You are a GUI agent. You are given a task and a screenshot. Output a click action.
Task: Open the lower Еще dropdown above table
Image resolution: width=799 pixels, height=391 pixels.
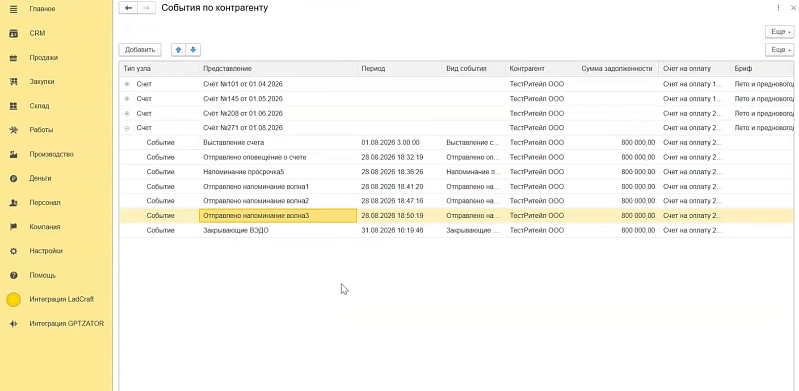[x=780, y=50]
